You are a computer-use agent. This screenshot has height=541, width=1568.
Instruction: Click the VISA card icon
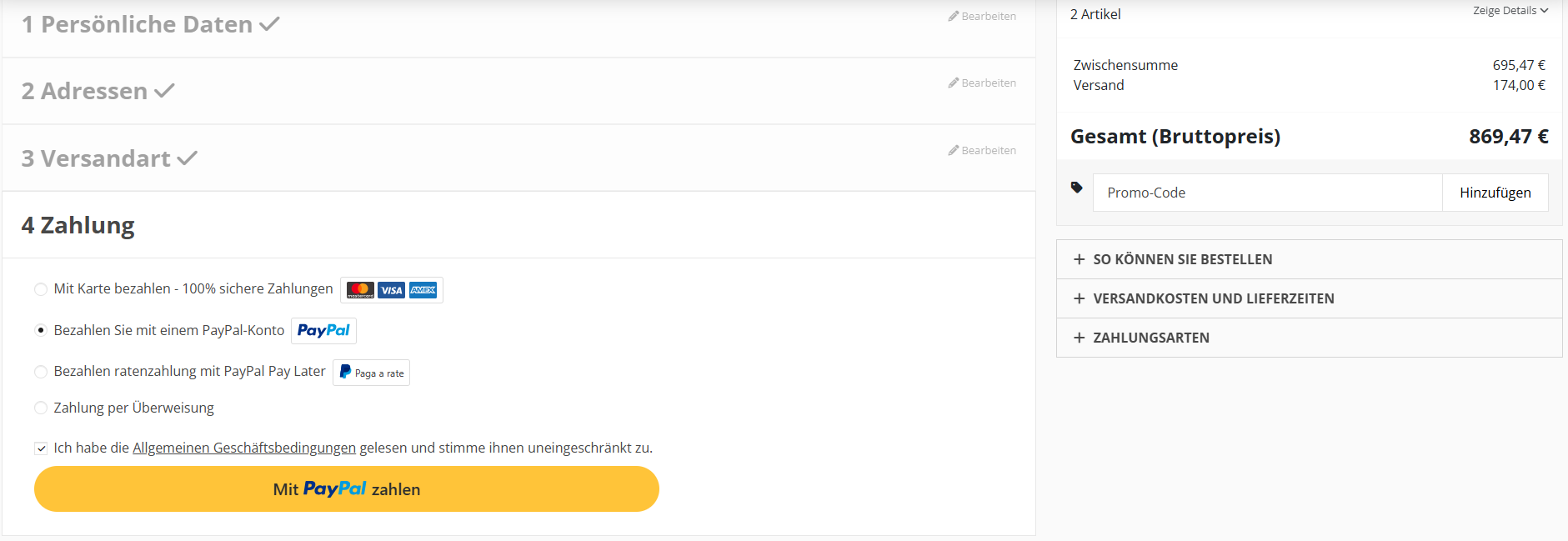pos(391,290)
